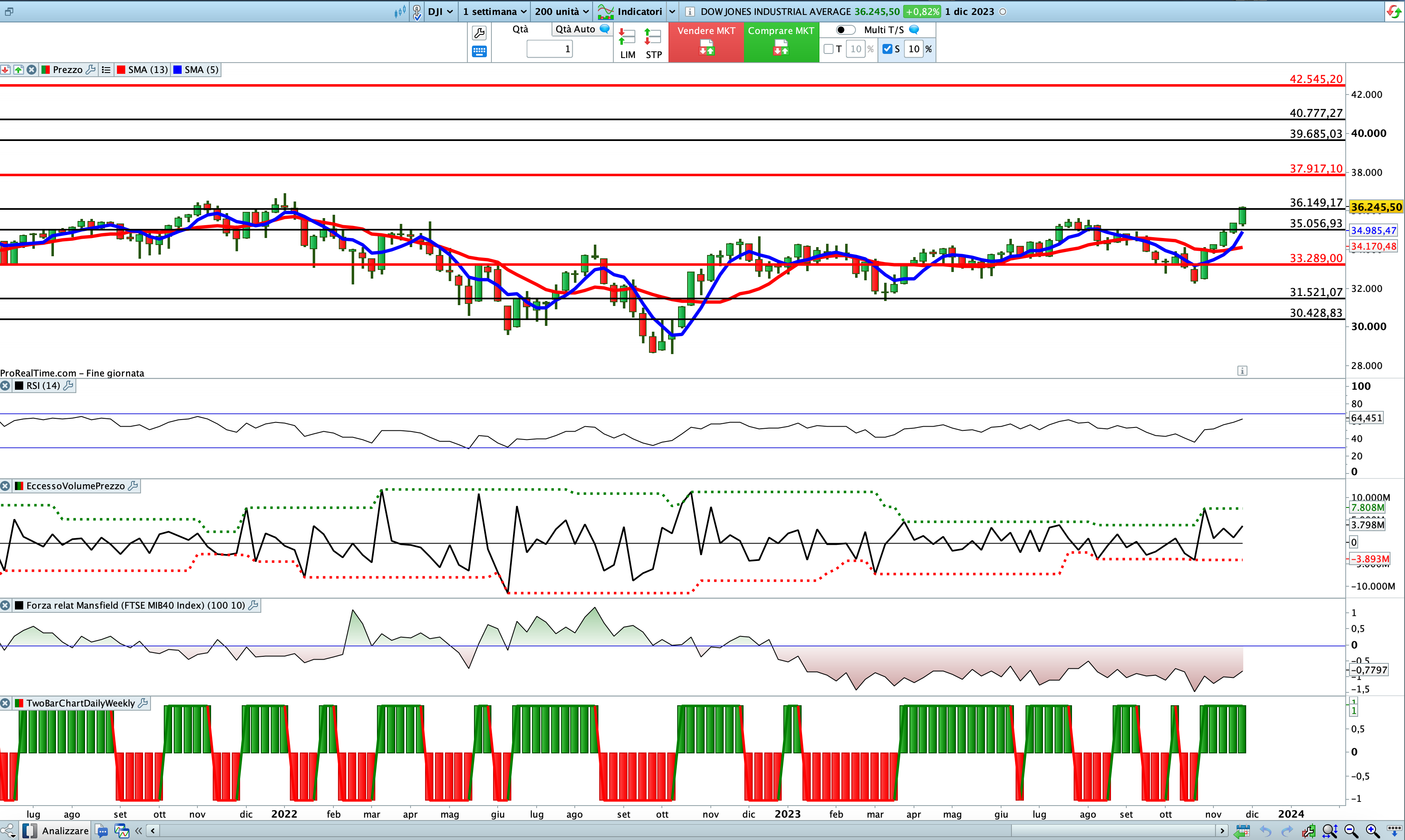
Task: Click the SMA (5) blue swatch label
Action: click(196, 70)
